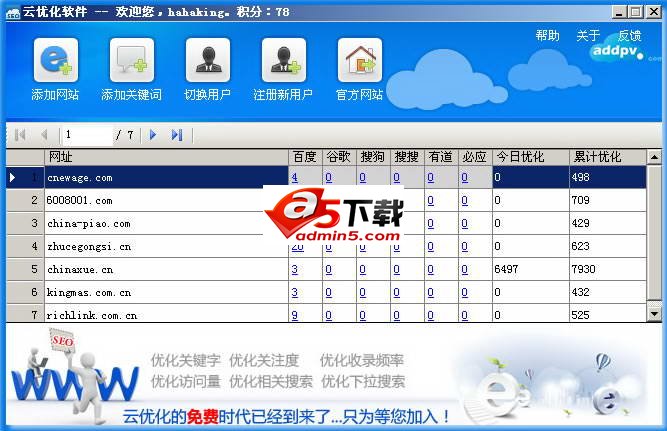Click cumulative value 525

tap(581, 315)
